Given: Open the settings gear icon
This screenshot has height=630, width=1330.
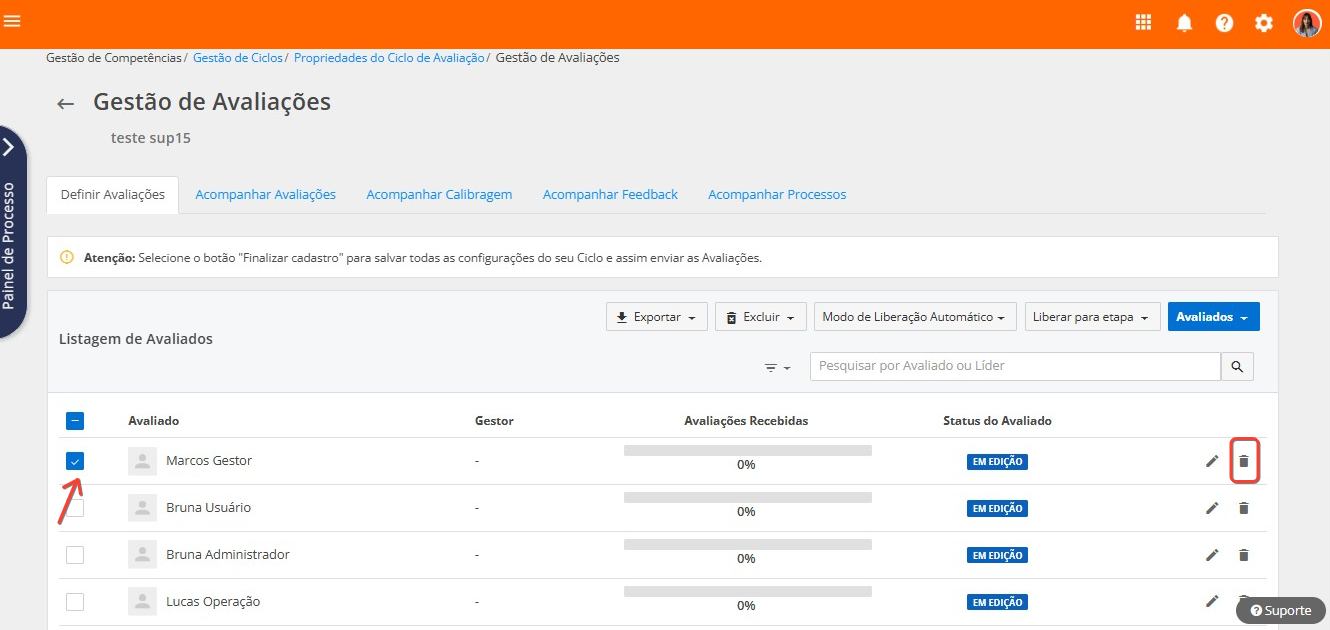Looking at the screenshot, I should click(x=1264, y=23).
